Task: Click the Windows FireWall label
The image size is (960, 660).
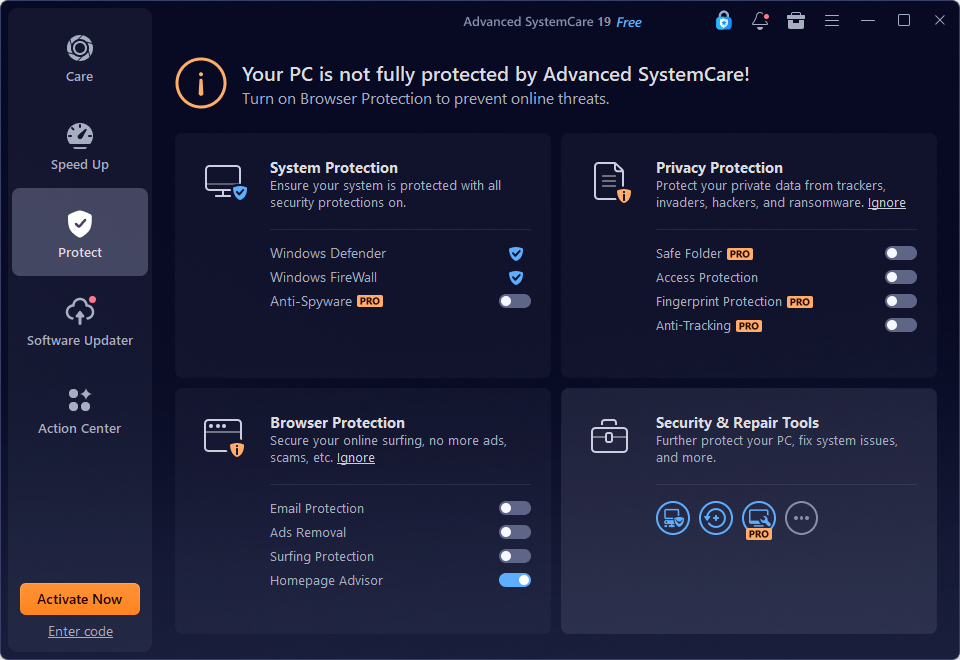Action: click(323, 277)
